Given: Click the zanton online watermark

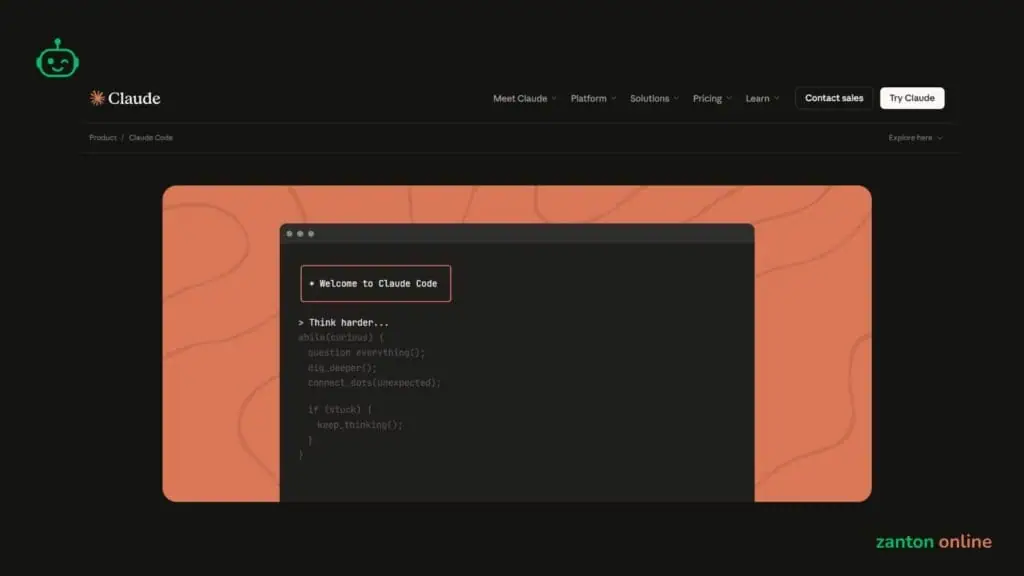Looking at the screenshot, I should click(x=933, y=542).
